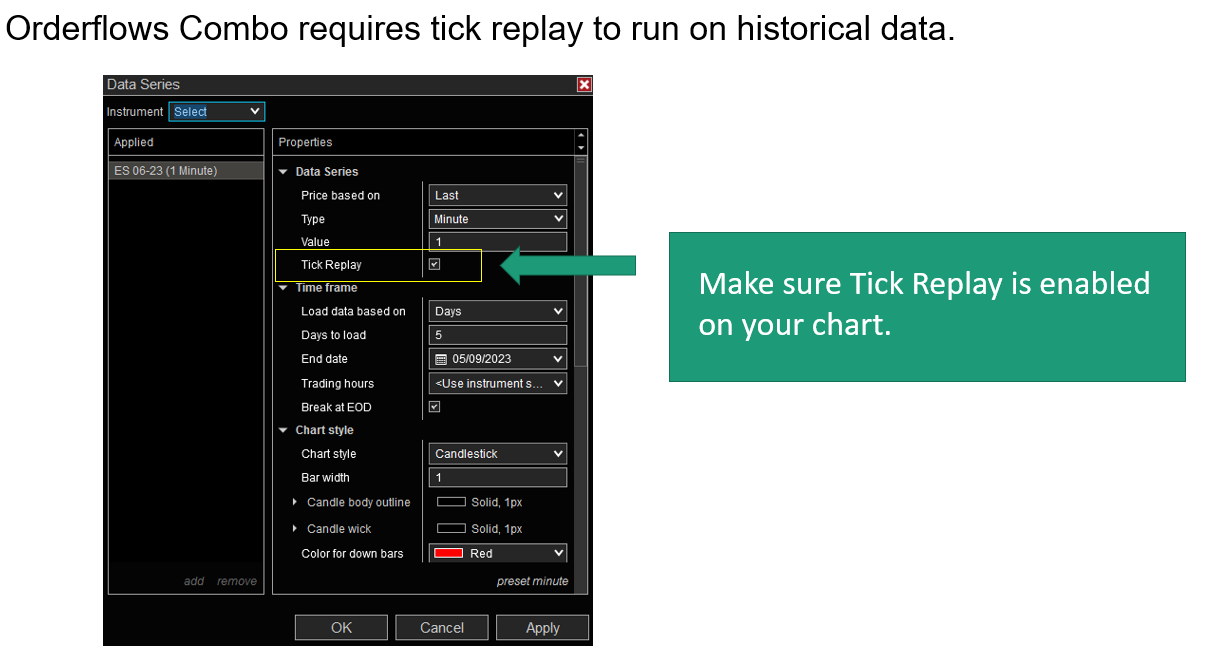
Task: Close the Data Series dialog
Action: click(584, 85)
